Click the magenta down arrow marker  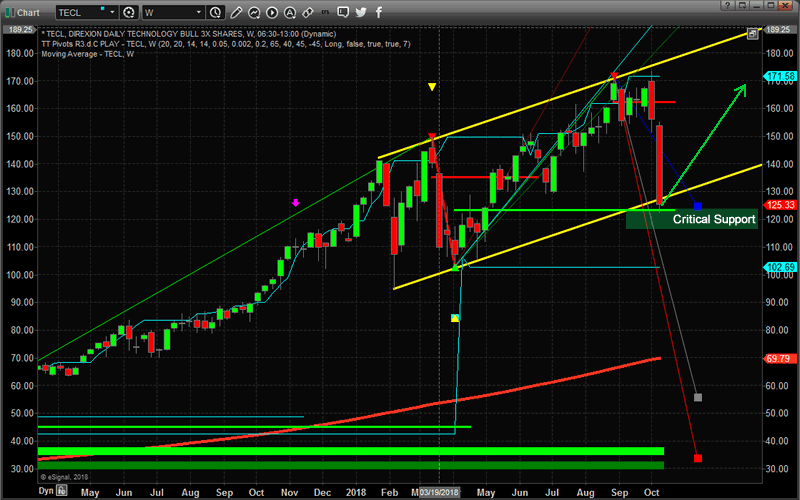[295, 203]
